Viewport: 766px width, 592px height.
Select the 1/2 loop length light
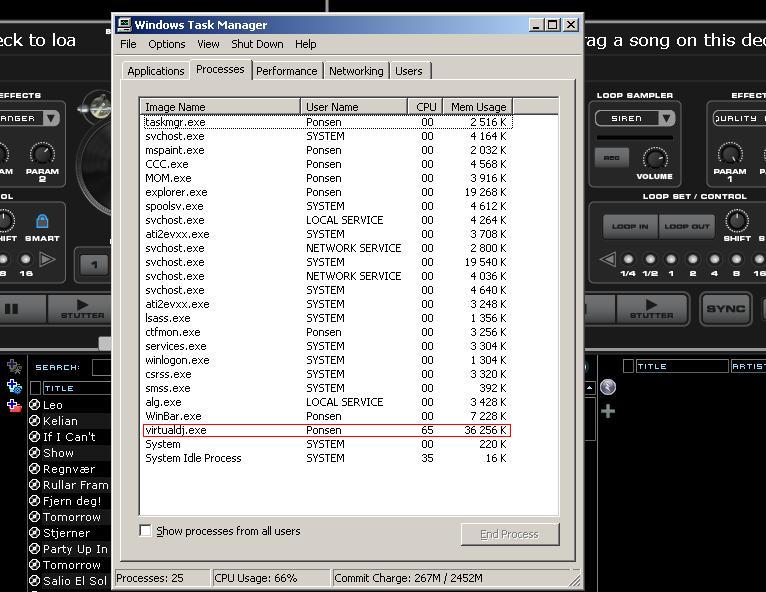(650, 259)
